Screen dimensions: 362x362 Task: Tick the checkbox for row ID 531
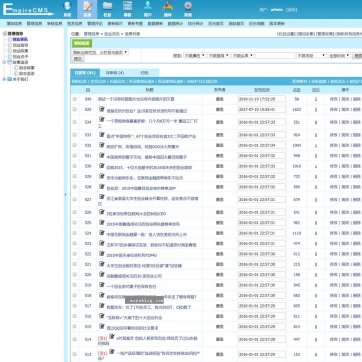75,156
